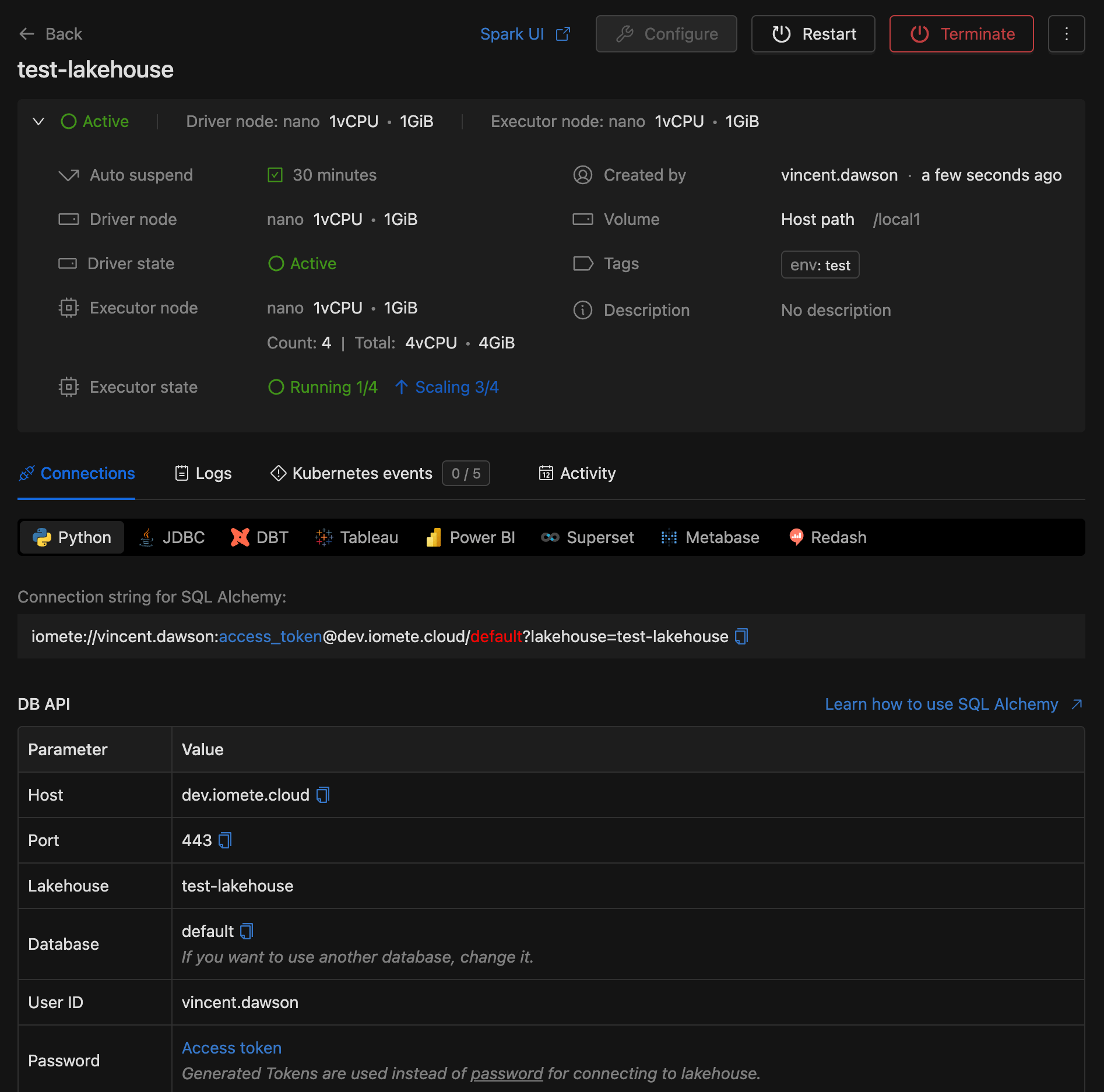Open the Logs tab
Screen dimensions: 1104x1092
[x=203, y=473]
